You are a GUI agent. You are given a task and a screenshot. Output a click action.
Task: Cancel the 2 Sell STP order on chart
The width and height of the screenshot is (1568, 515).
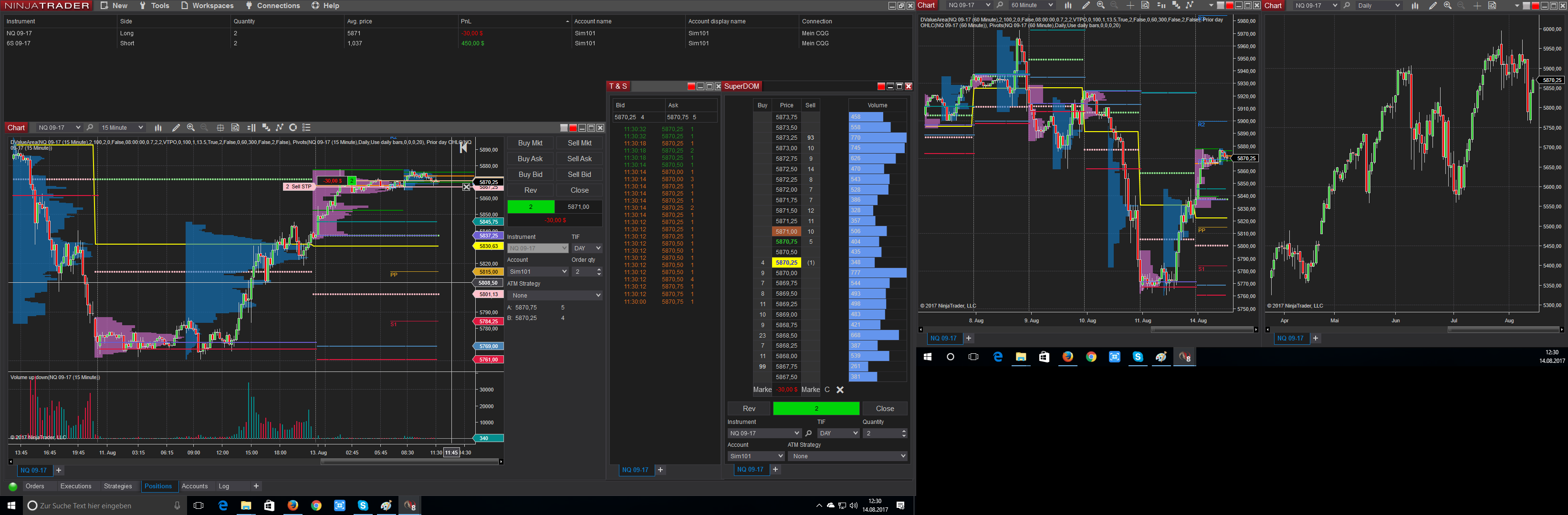click(x=467, y=187)
